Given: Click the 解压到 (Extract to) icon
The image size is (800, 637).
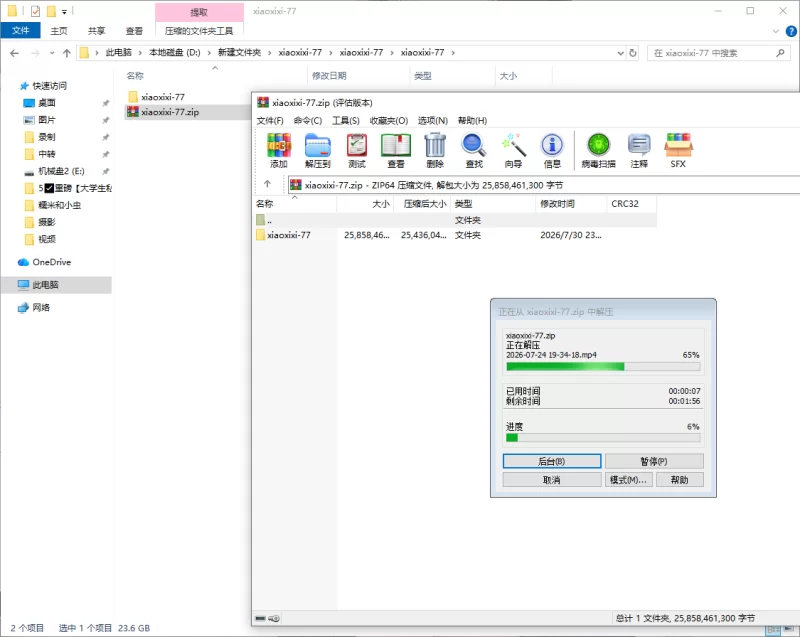Looking at the screenshot, I should coord(318,150).
